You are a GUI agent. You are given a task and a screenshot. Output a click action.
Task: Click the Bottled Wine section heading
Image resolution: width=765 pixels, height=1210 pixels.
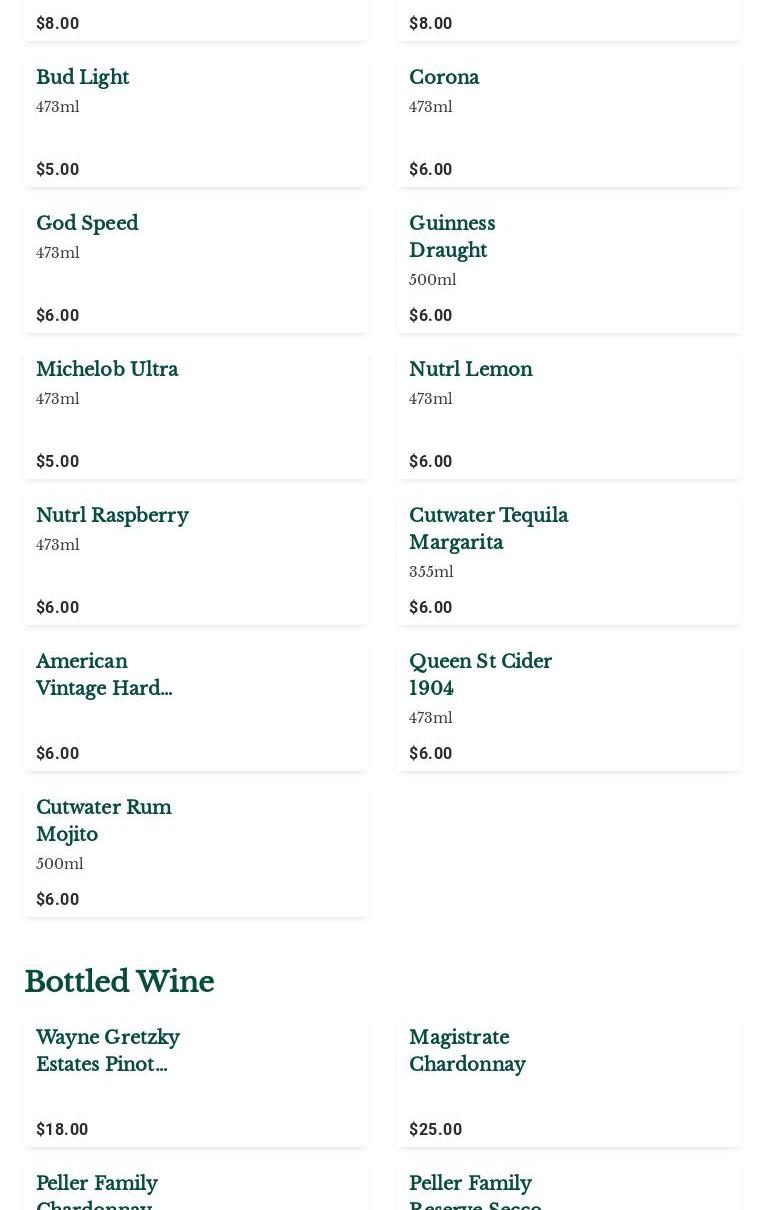point(119,982)
